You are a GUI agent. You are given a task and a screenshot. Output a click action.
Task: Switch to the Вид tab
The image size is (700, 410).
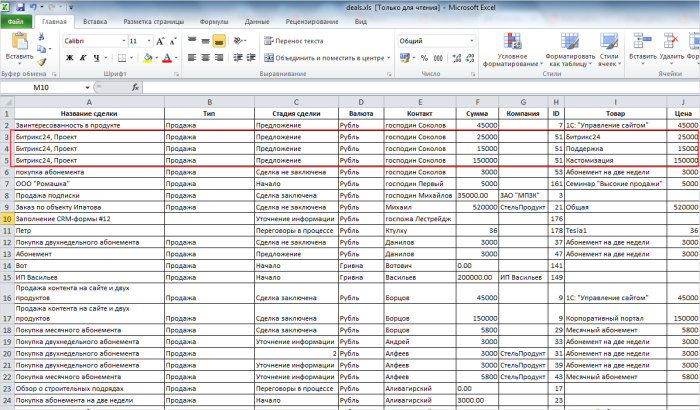[361, 21]
